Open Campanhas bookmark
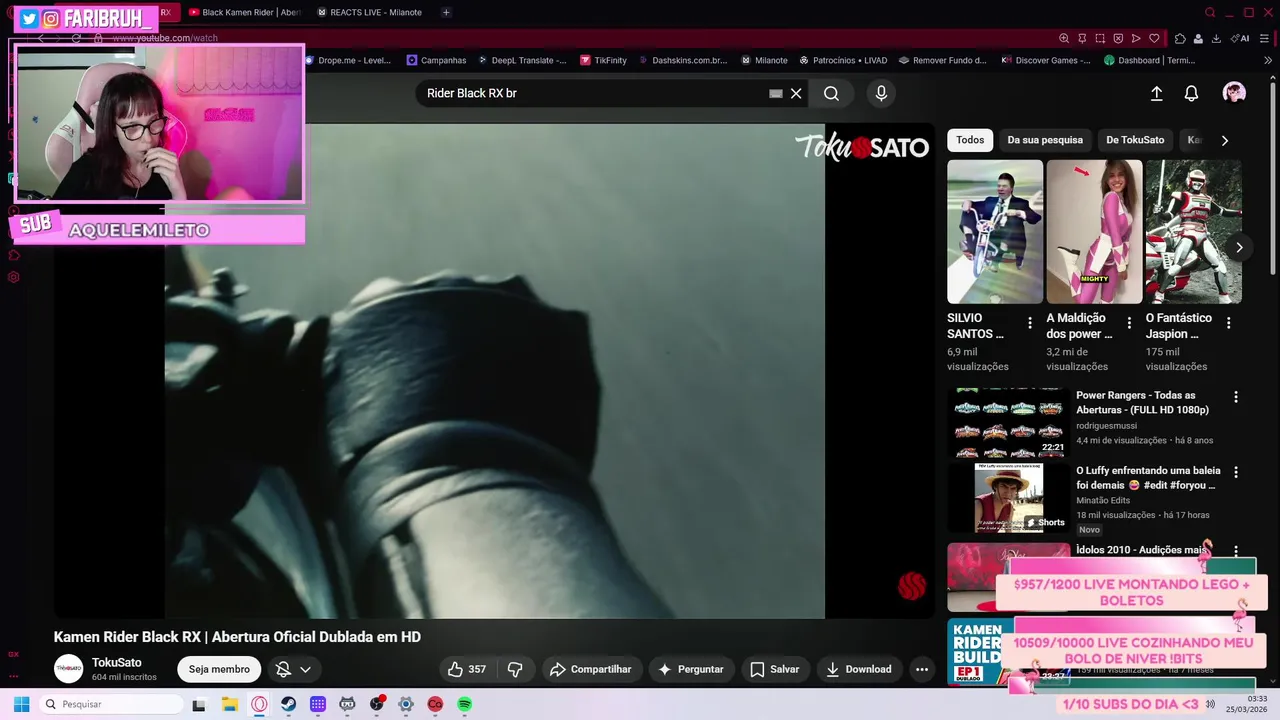The image size is (1280, 720). coord(437,60)
